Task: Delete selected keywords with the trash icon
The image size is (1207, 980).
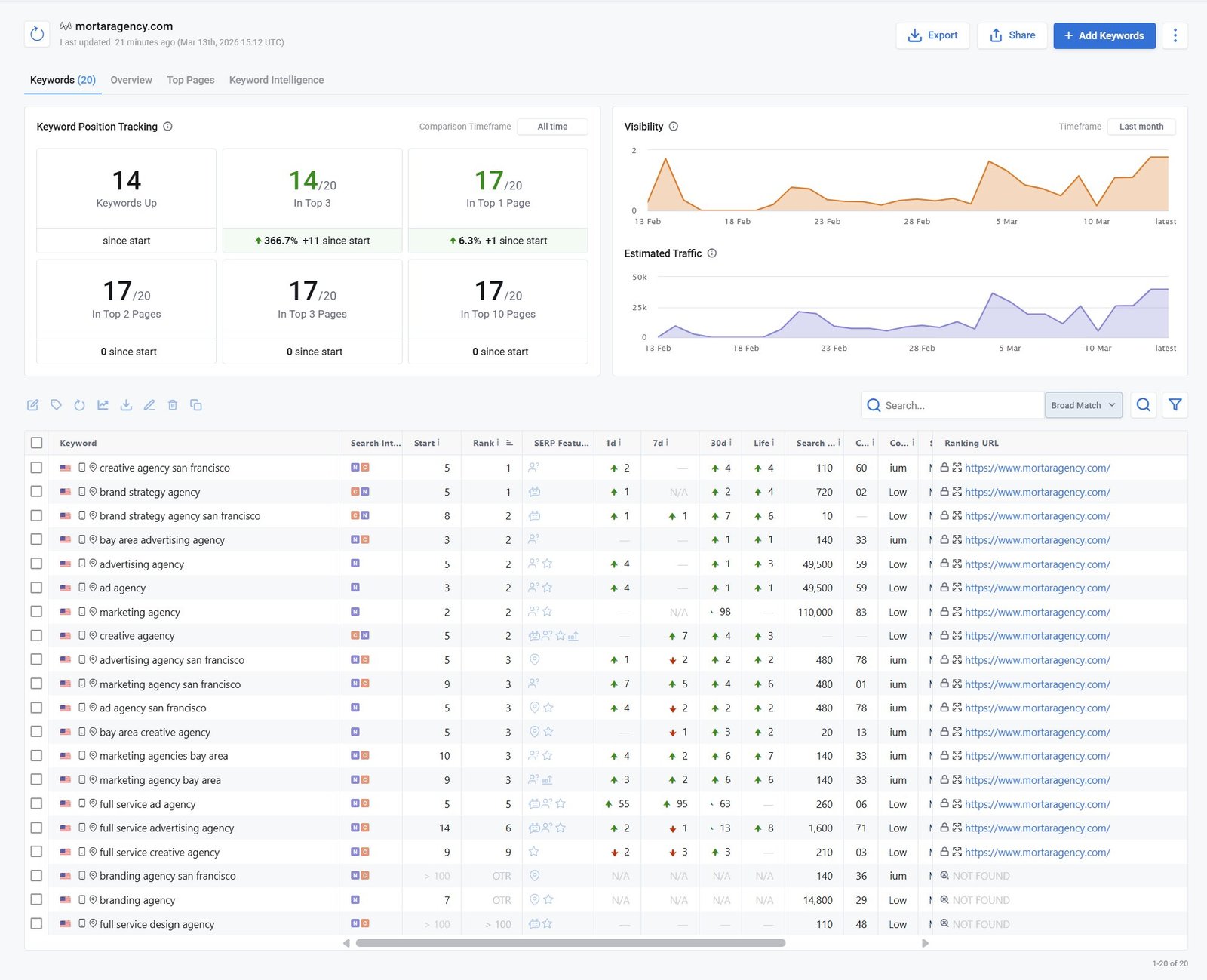Action: 173,405
